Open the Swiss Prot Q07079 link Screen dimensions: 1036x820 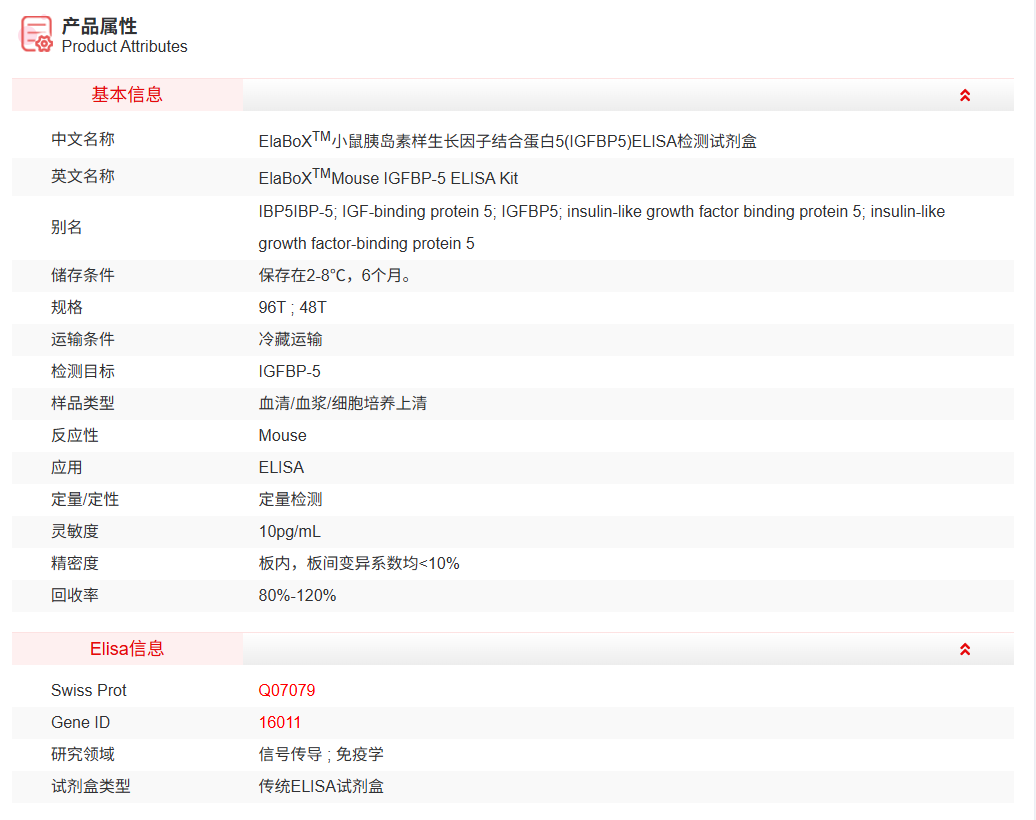tap(287, 691)
